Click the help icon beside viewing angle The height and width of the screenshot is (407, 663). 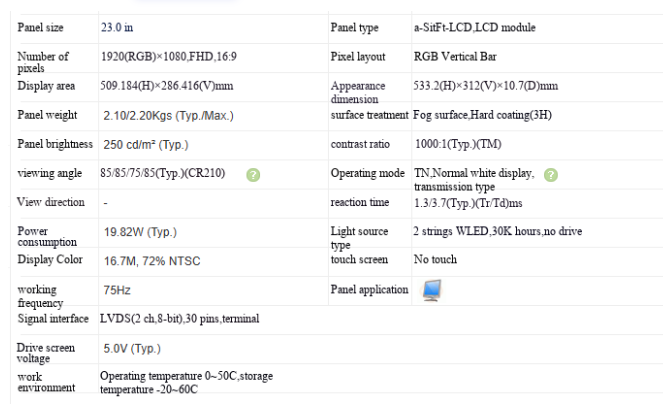[253, 175]
